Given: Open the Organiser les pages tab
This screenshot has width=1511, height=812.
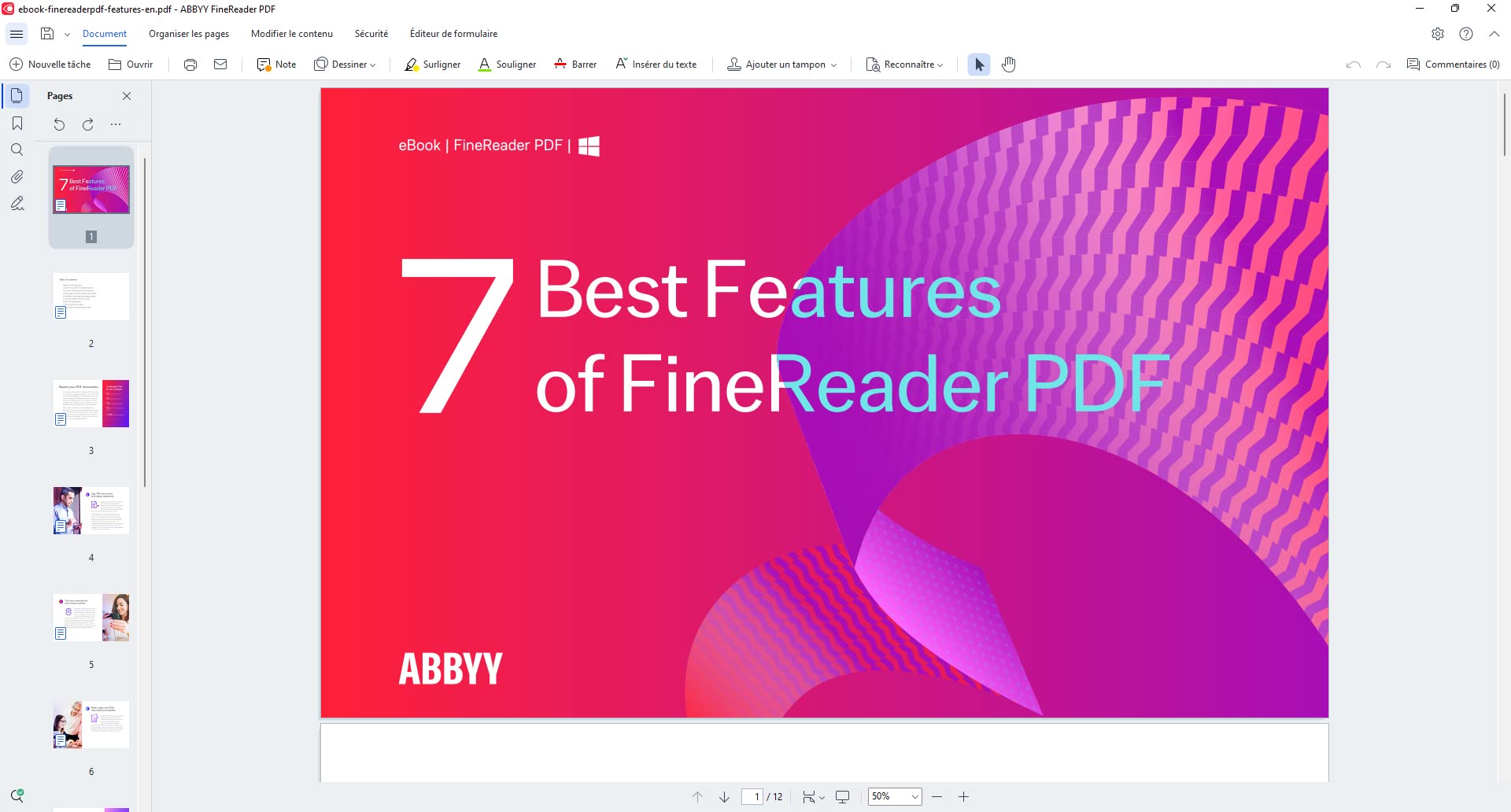Looking at the screenshot, I should tap(189, 34).
